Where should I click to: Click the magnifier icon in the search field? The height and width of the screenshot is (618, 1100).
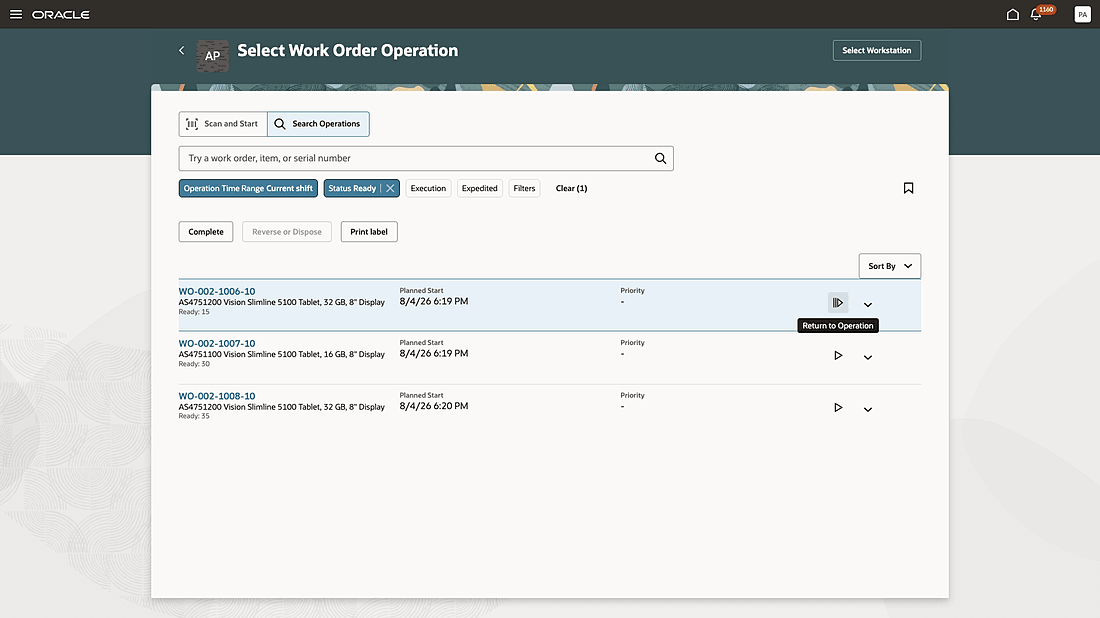coord(660,159)
